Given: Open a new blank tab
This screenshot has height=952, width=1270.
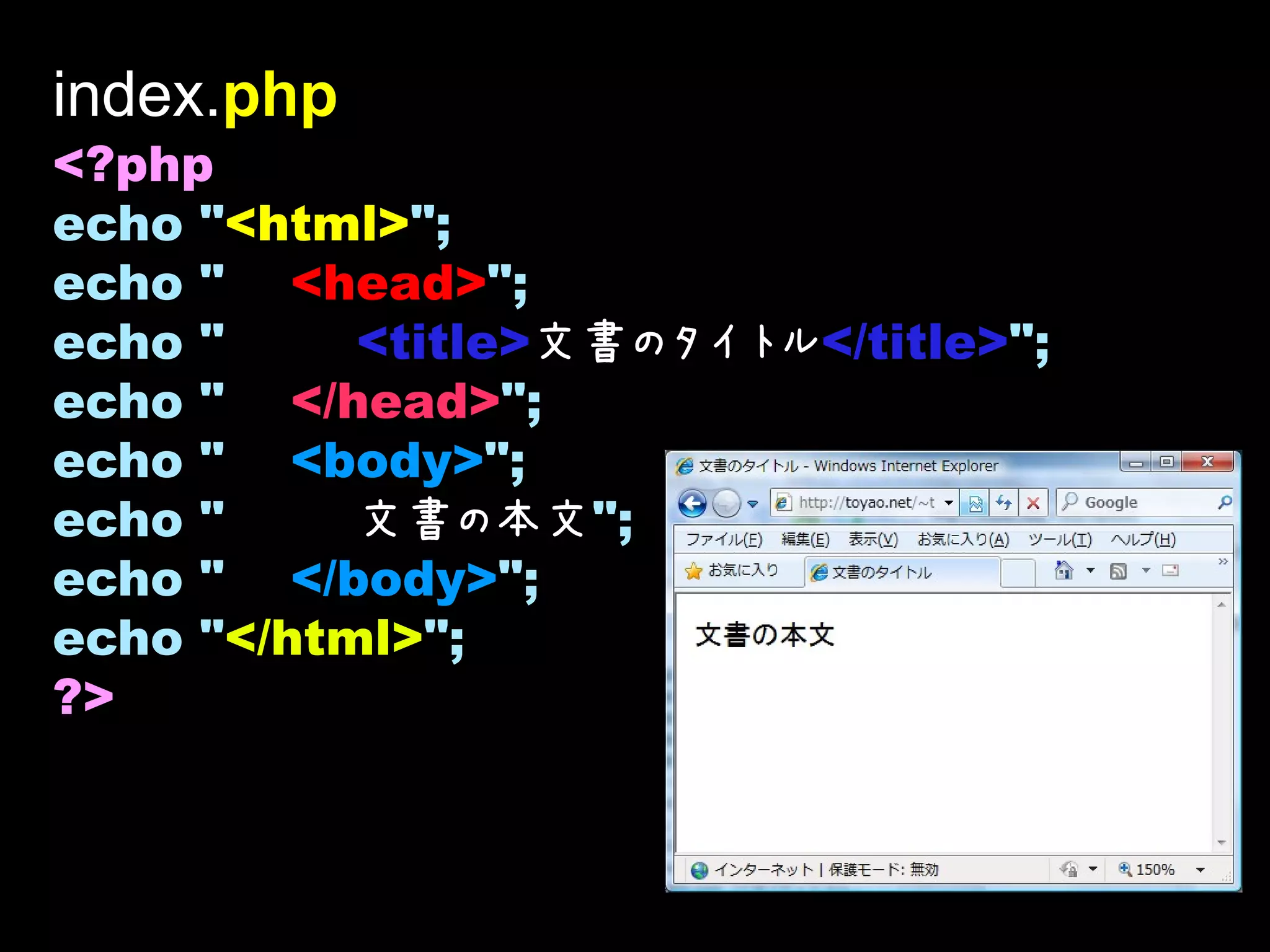Looking at the screenshot, I should pyautogui.click(x=1018, y=572).
